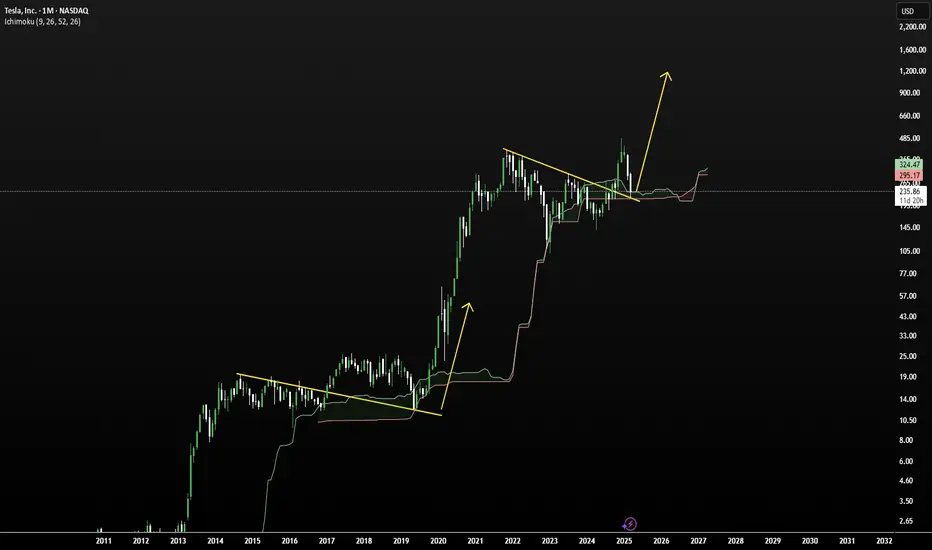The image size is (932, 550).
Task: Click the 2014 time axis label
Action: tap(215, 541)
